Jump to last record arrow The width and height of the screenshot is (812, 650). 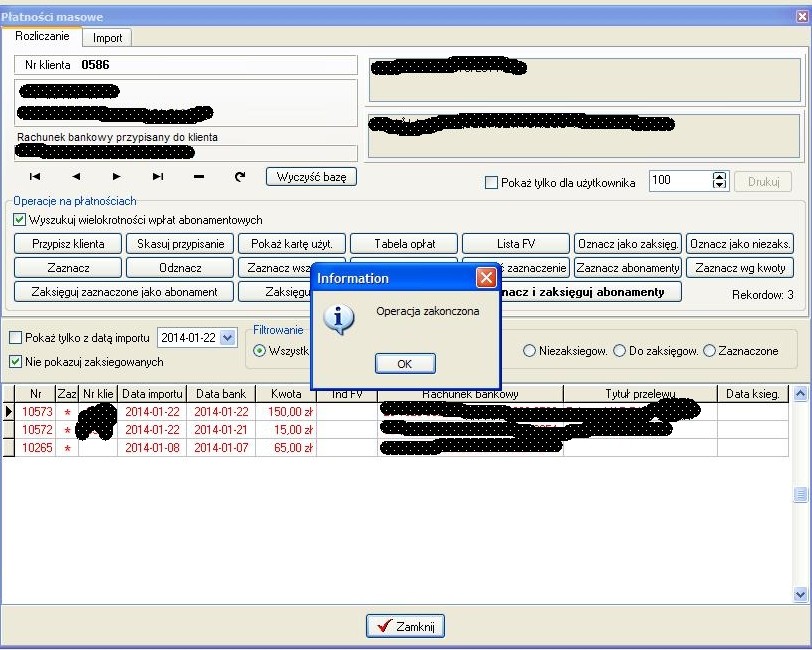pos(158,177)
